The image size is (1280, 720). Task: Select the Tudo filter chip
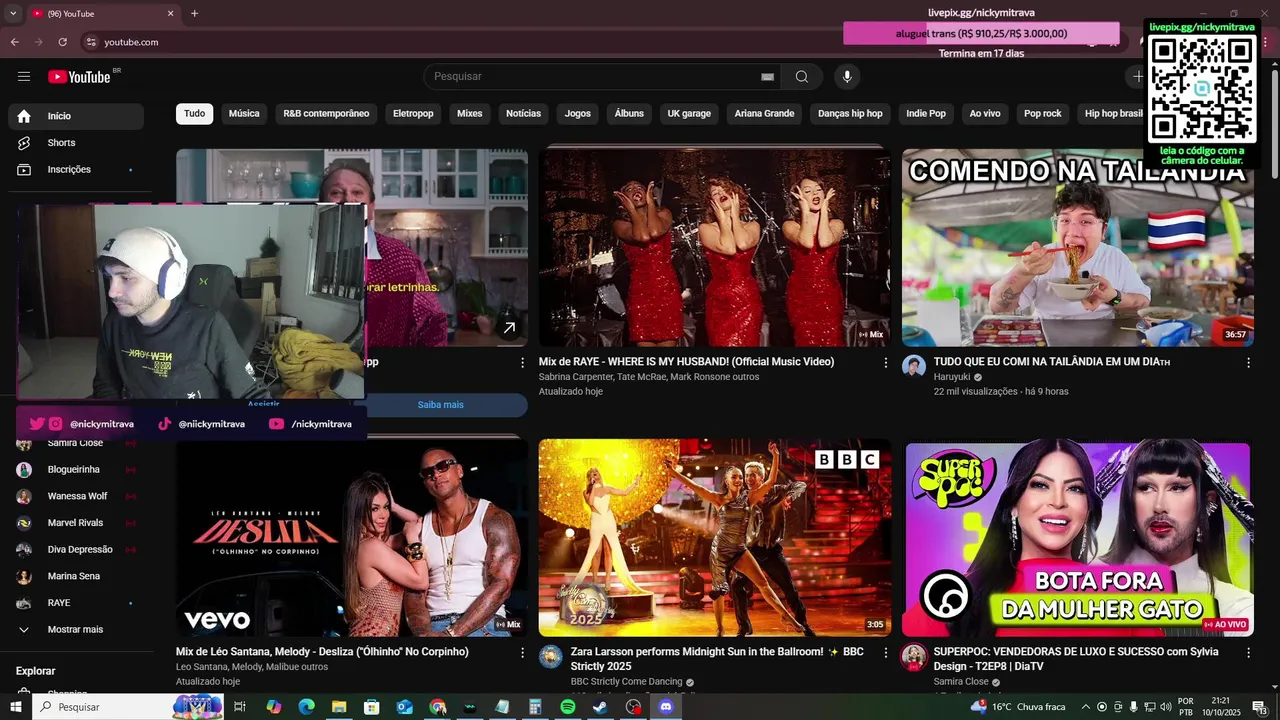[x=194, y=114]
